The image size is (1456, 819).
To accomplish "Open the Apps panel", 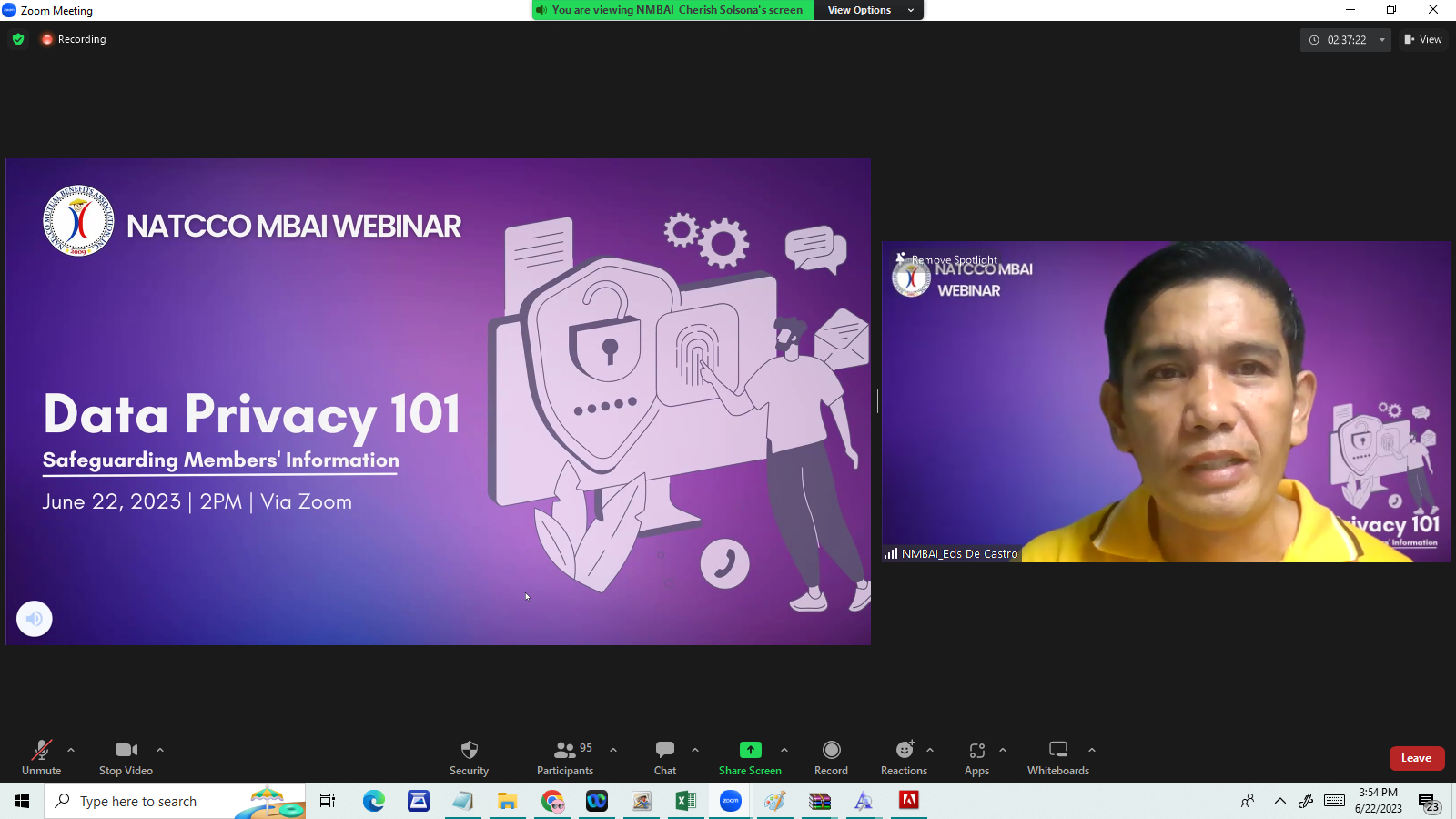I will (x=976, y=757).
